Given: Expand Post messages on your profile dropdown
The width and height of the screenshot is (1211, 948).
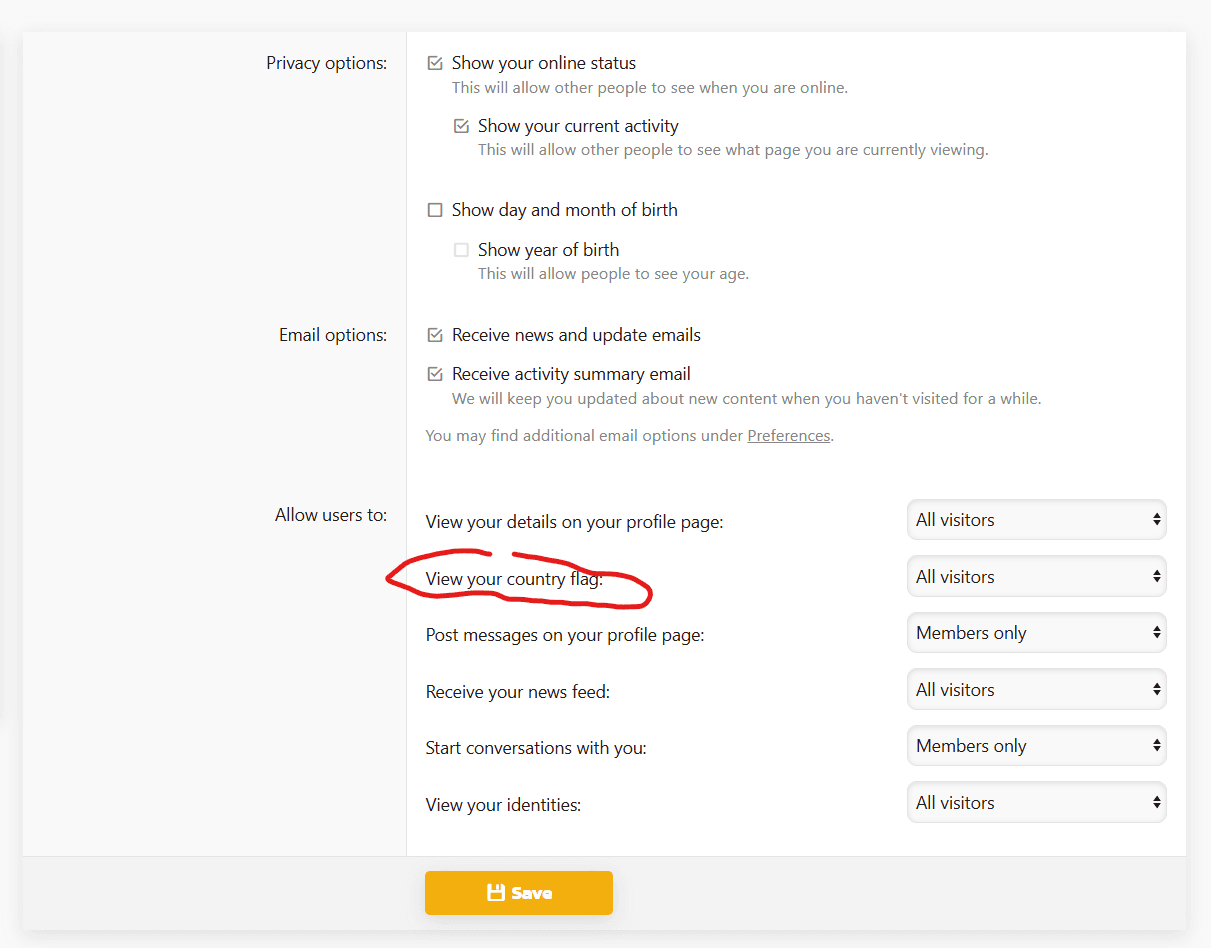Looking at the screenshot, I should (x=1036, y=633).
